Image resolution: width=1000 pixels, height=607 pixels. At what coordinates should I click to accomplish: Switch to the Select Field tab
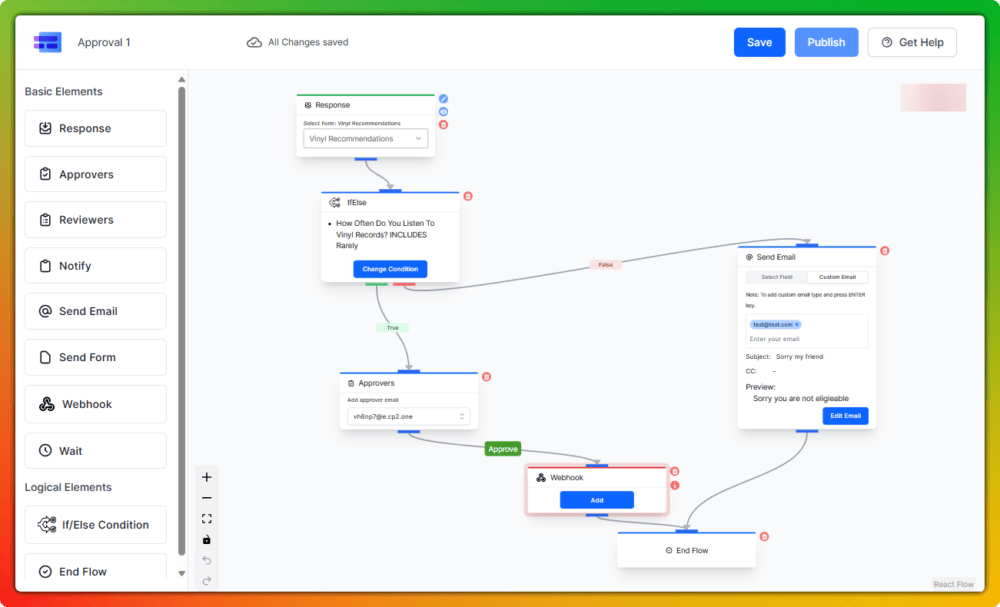point(776,277)
